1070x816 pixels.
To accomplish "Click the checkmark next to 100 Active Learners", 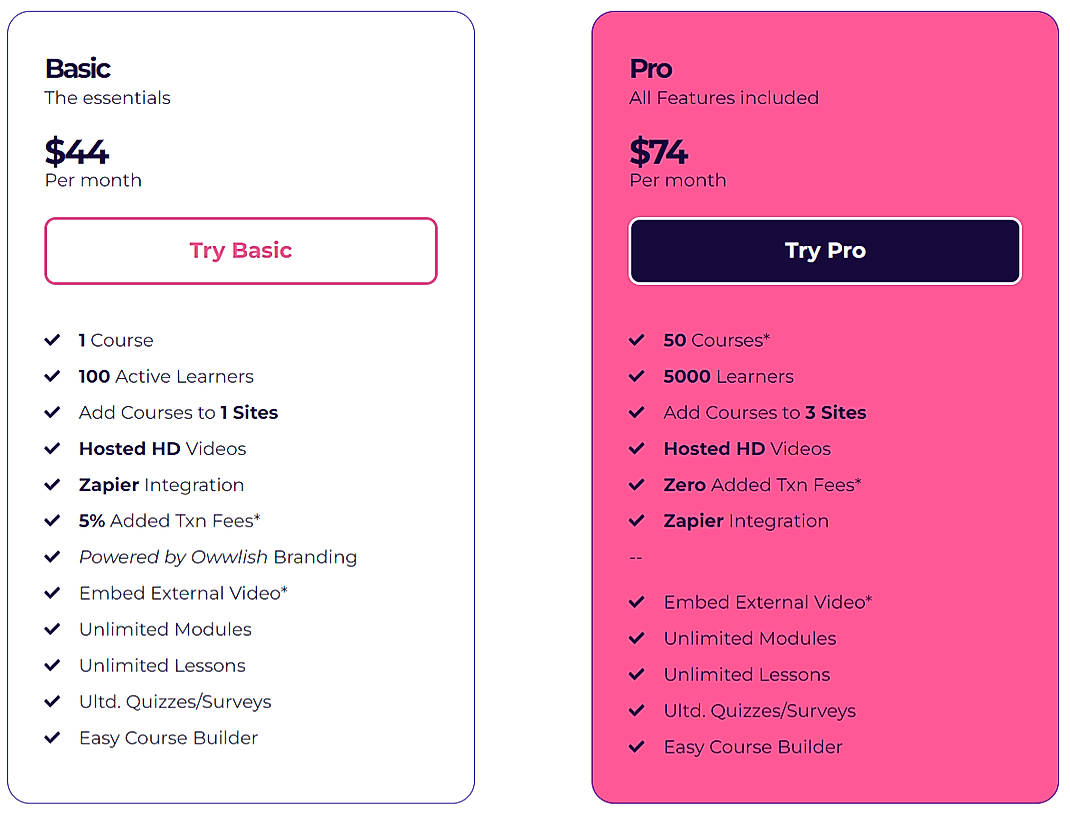I will 54,376.
